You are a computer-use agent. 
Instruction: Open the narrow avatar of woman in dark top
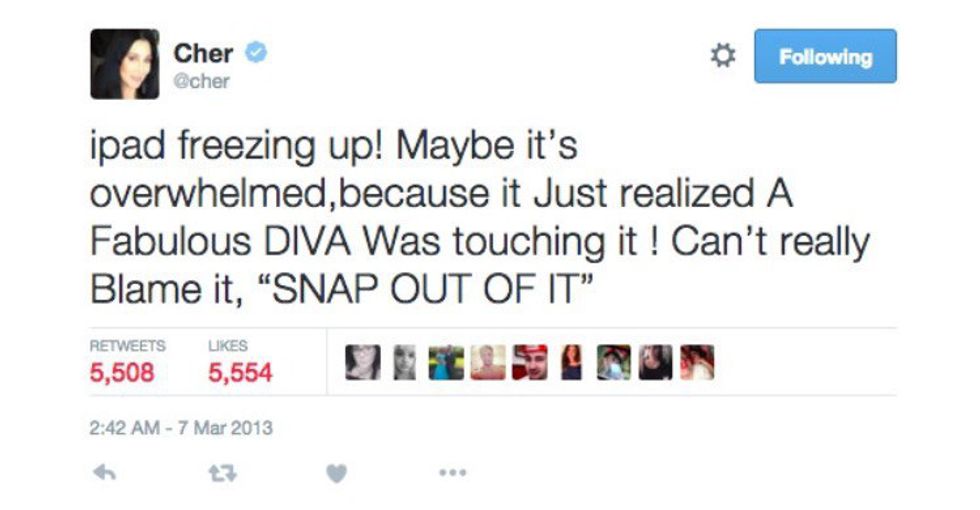click(x=572, y=362)
